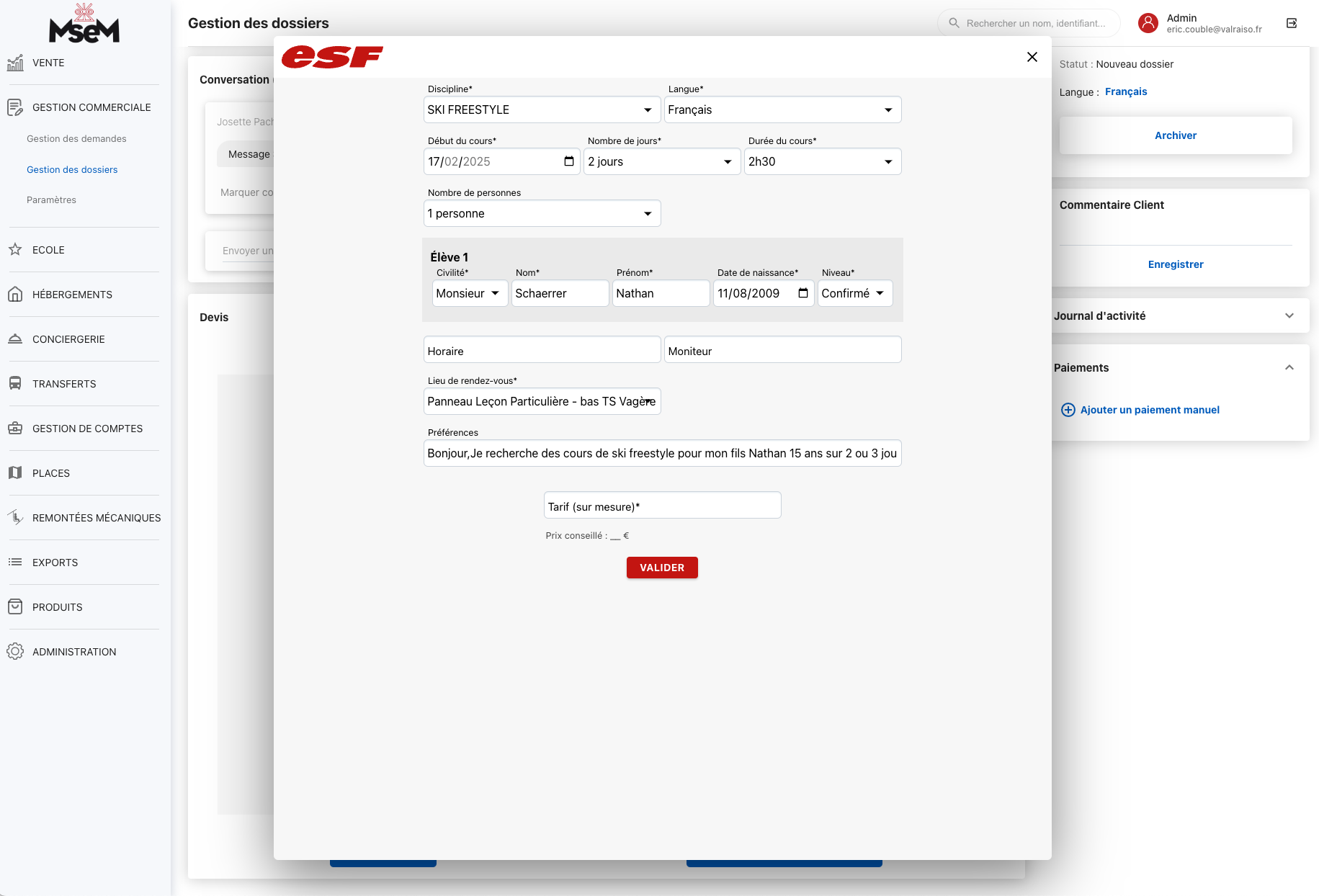Click the logout icon beside Admin
1319x896 pixels.
tap(1292, 23)
